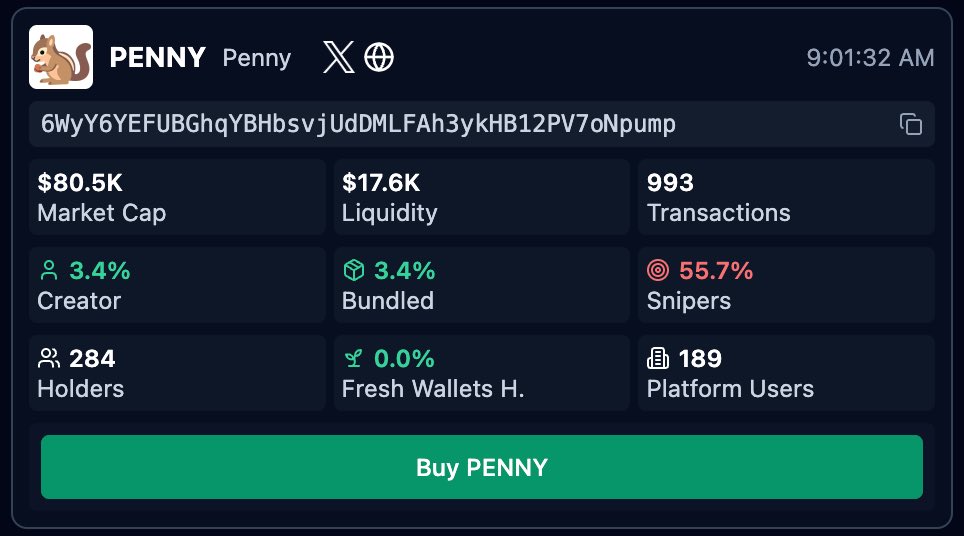Click the 9:01:32 AM timestamp
Viewport: 964px width, 536px height.
point(870,58)
